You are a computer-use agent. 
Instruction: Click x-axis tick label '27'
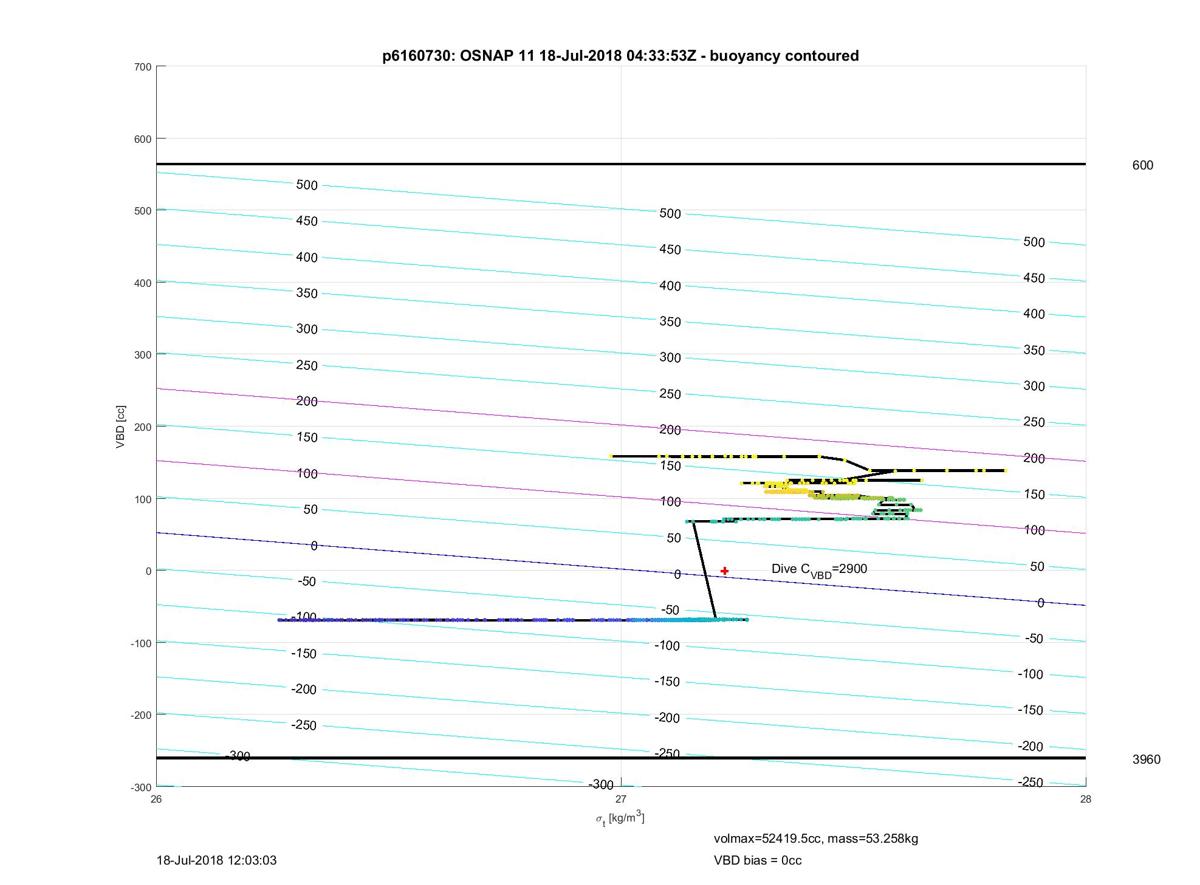pos(621,799)
